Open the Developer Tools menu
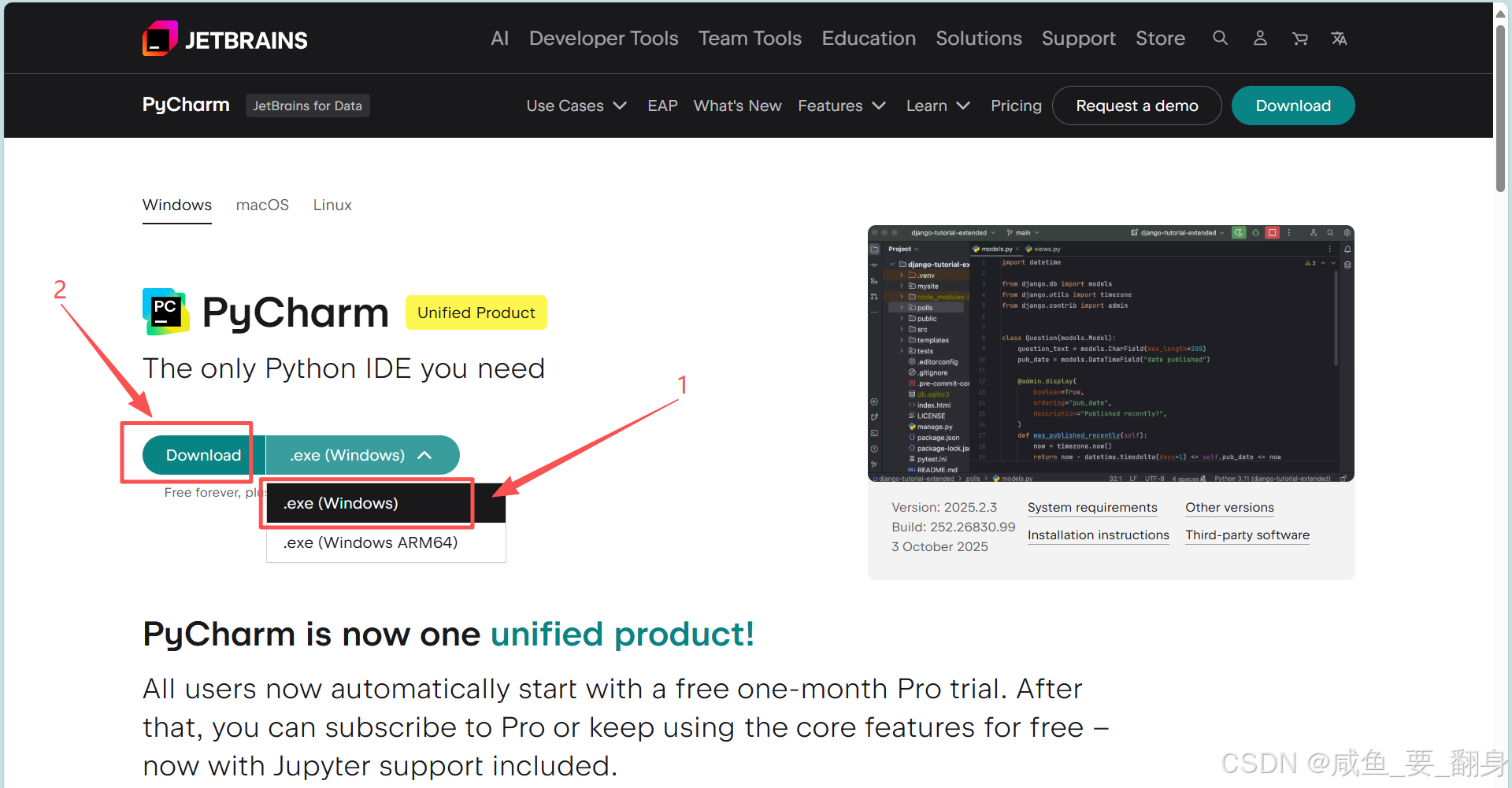The height and width of the screenshot is (788, 1512). click(x=603, y=38)
